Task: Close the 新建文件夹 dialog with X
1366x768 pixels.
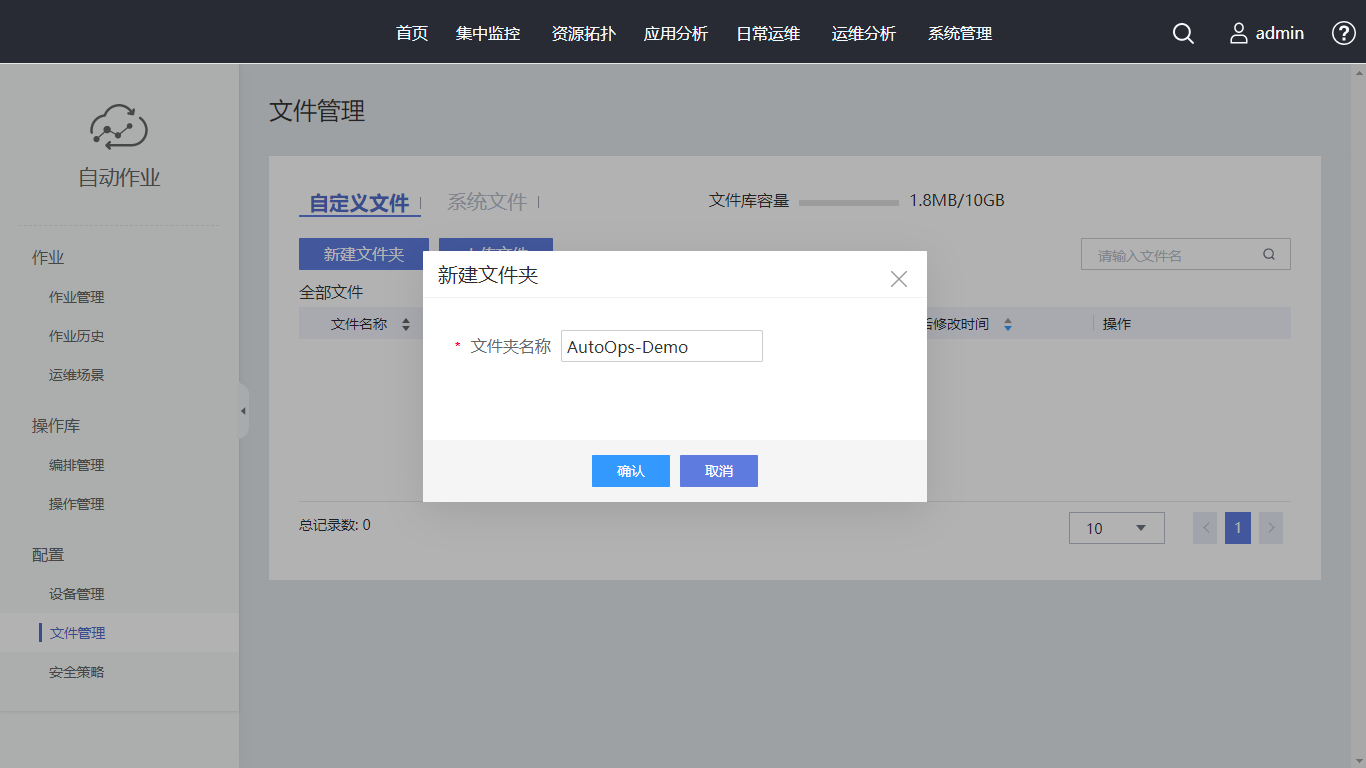Action: [x=898, y=279]
